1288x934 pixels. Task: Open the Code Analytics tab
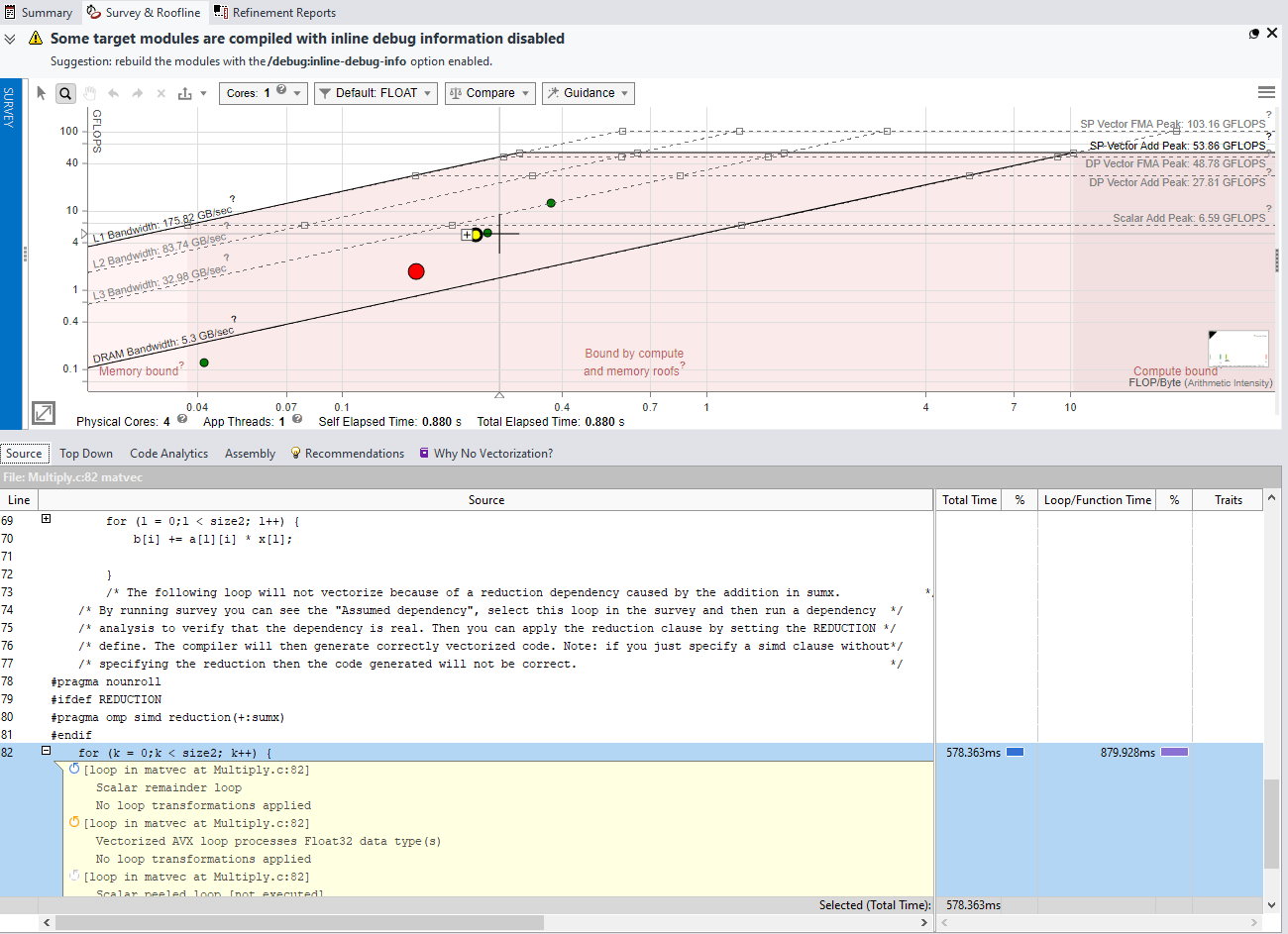click(168, 454)
